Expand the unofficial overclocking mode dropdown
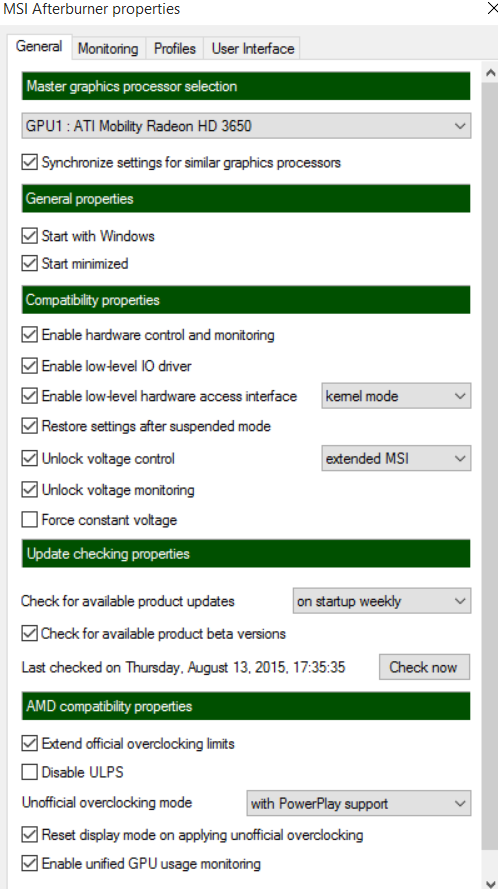498x889 pixels. (x=358, y=803)
